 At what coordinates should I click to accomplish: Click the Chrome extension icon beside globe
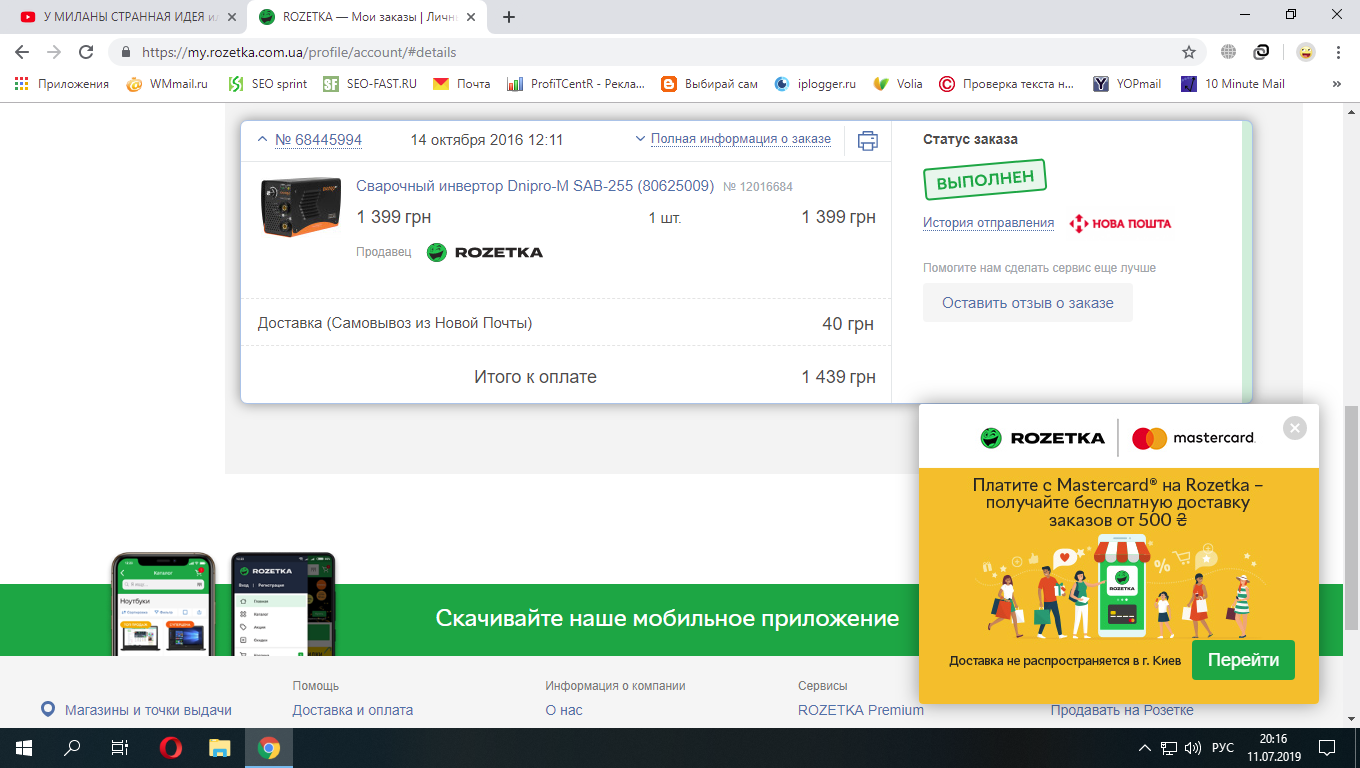1262,52
